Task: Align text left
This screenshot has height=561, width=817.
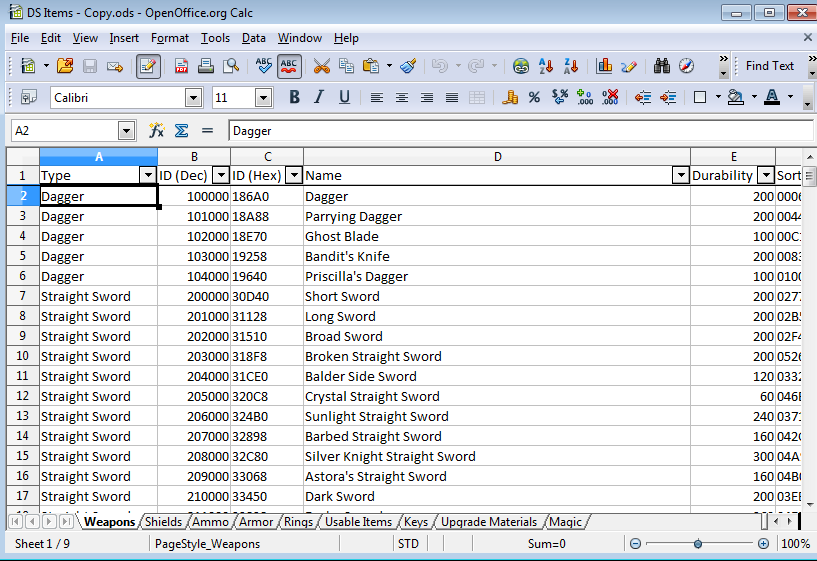Action: [376, 97]
